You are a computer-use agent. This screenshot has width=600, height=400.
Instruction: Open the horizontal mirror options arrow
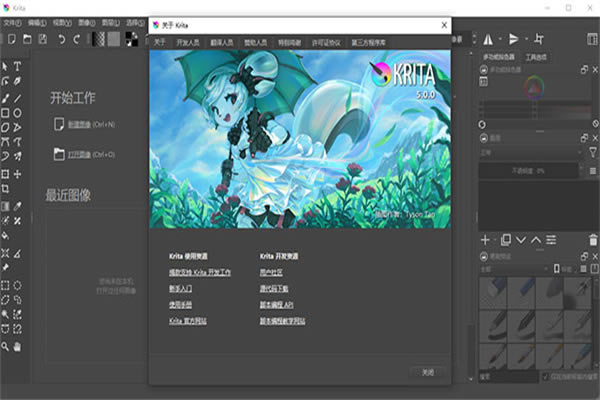500,39
